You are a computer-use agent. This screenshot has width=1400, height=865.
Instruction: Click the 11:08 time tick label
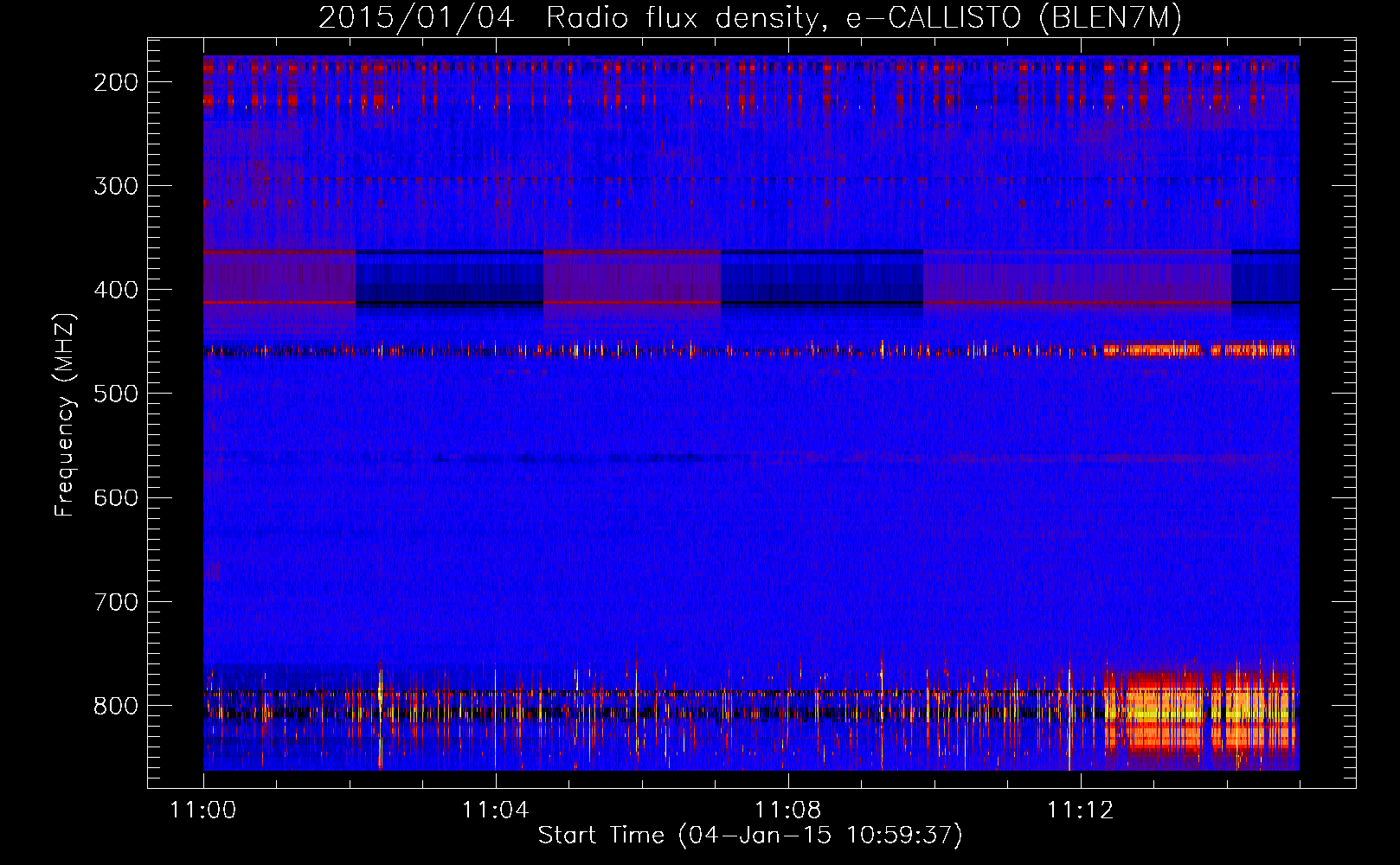click(787, 811)
